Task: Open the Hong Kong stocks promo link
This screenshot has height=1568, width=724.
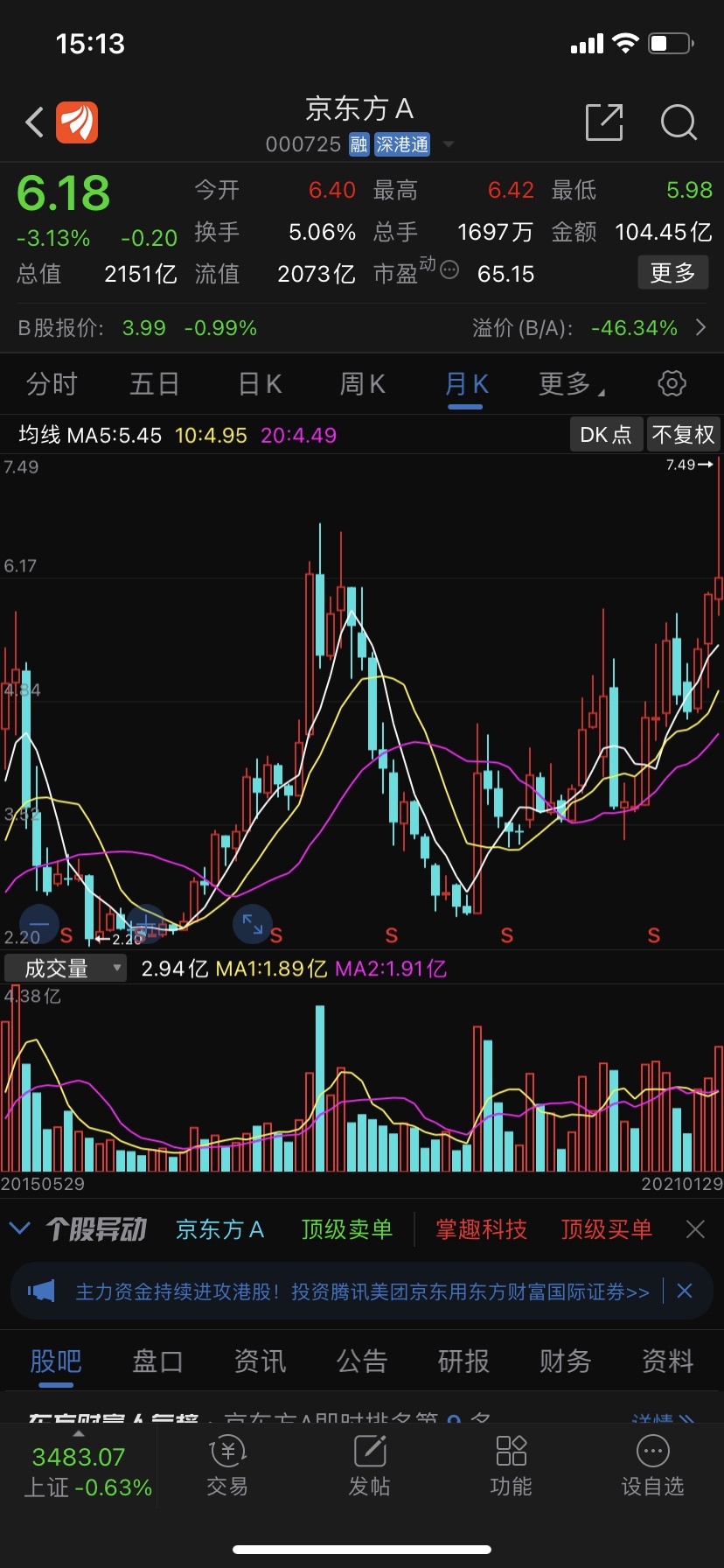Action: (x=362, y=1291)
